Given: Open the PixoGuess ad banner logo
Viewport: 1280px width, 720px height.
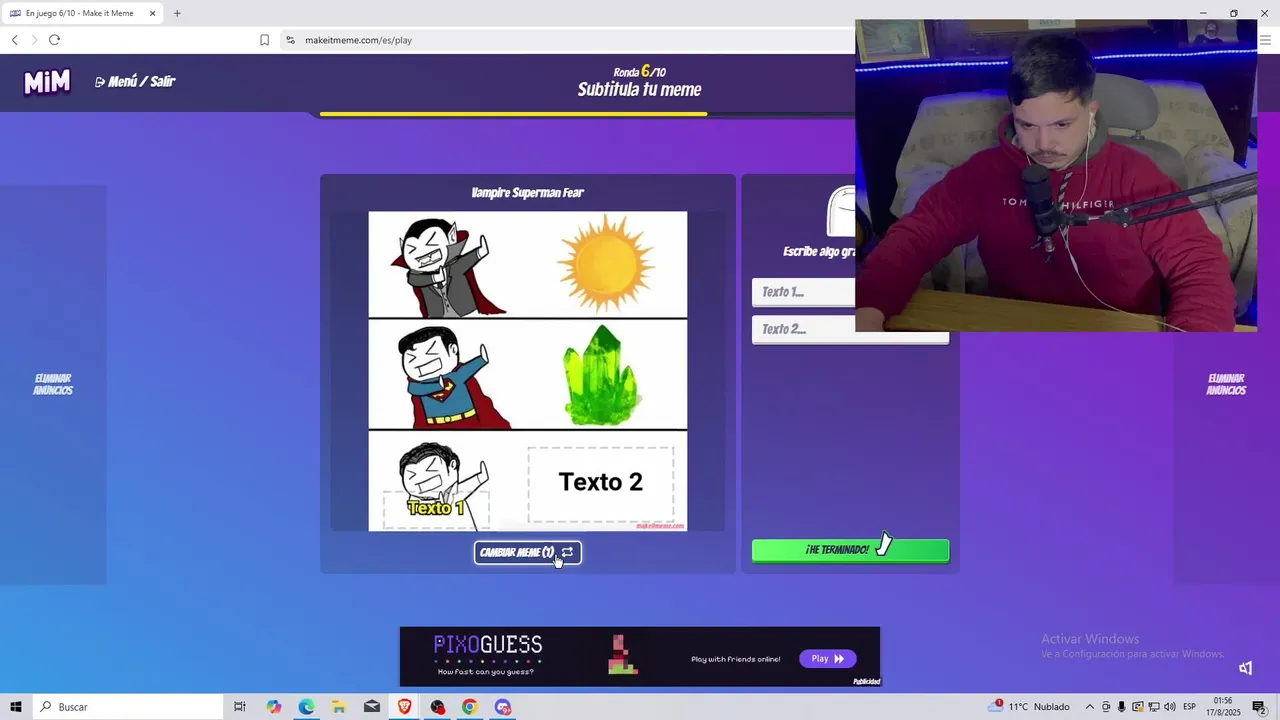Looking at the screenshot, I should [488, 645].
